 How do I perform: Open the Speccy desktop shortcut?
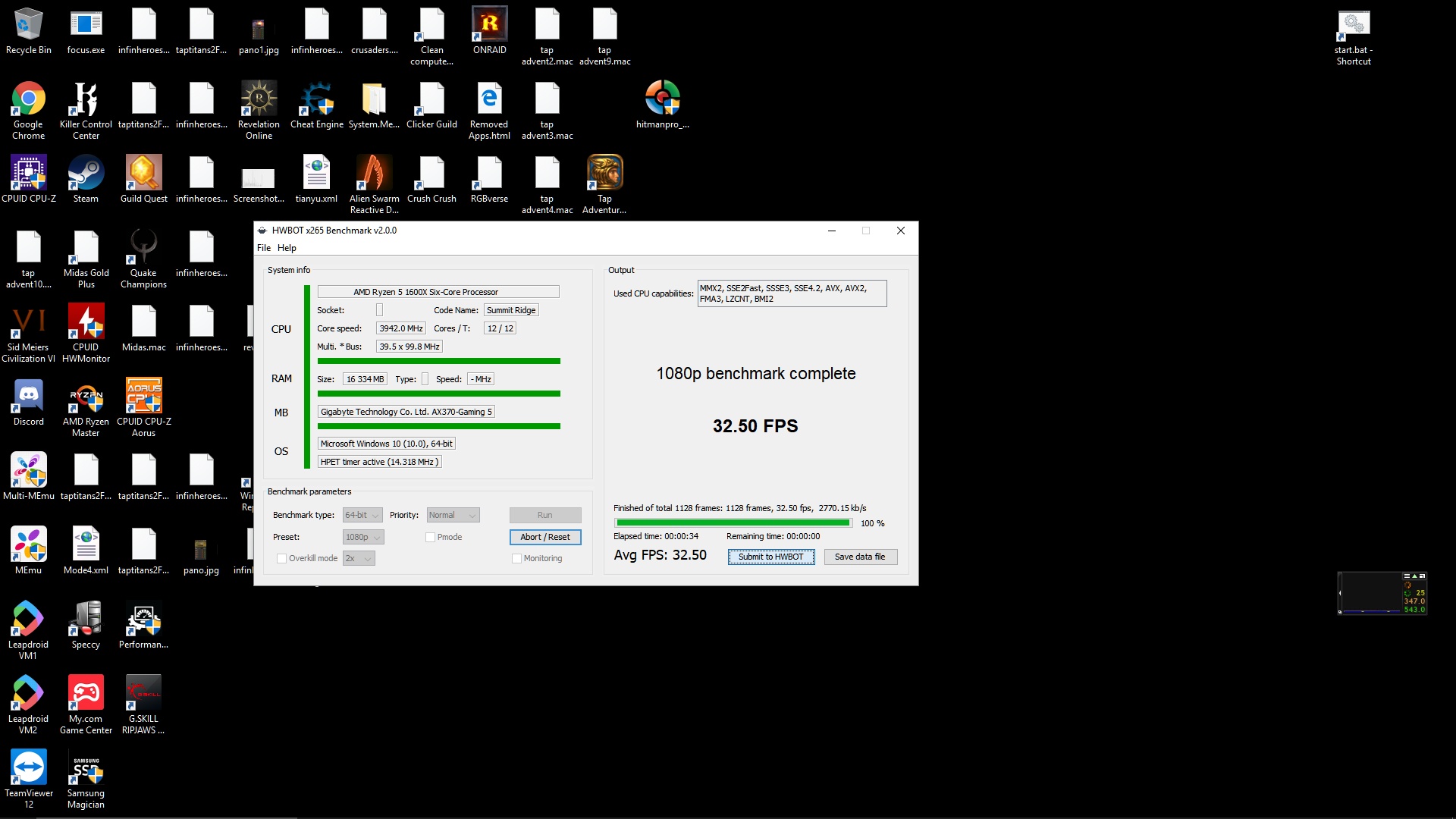(86, 625)
